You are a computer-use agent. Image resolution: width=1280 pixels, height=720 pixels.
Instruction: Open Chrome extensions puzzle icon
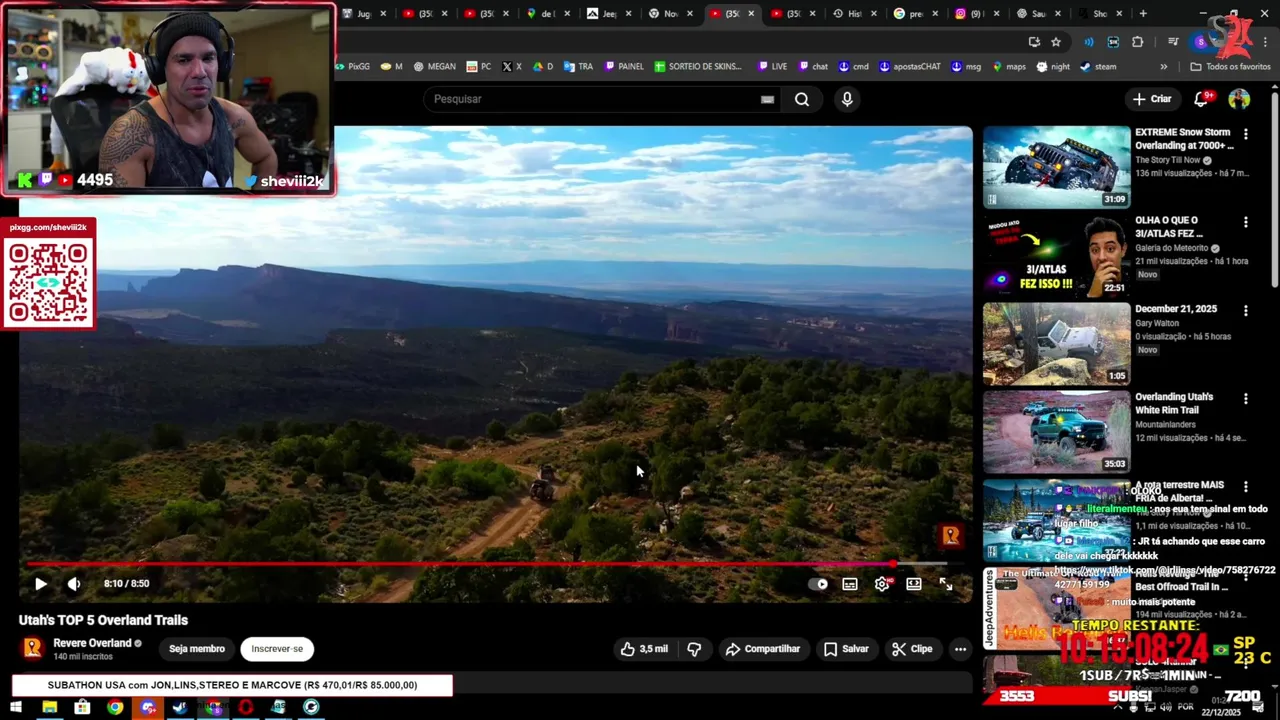pyautogui.click(x=1138, y=42)
